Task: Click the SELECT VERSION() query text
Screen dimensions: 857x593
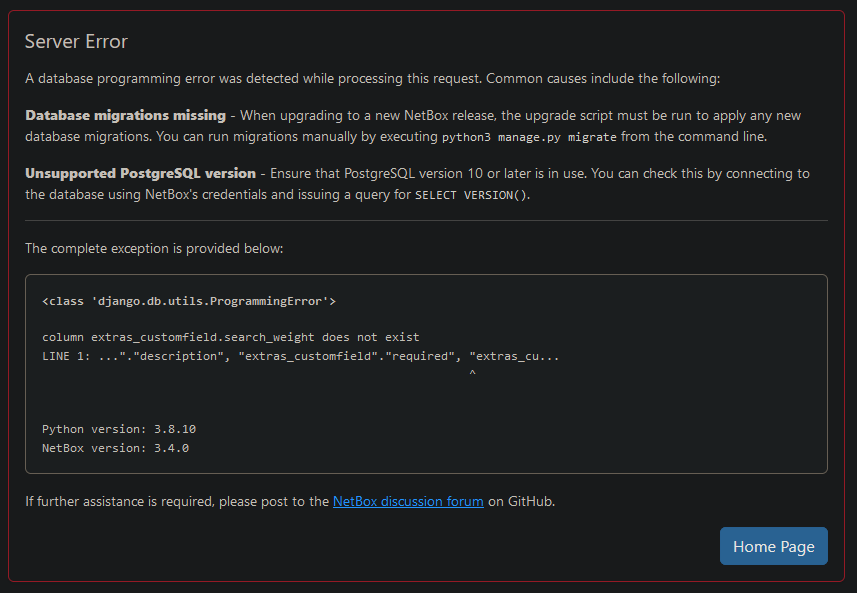Action: [472, 195]
